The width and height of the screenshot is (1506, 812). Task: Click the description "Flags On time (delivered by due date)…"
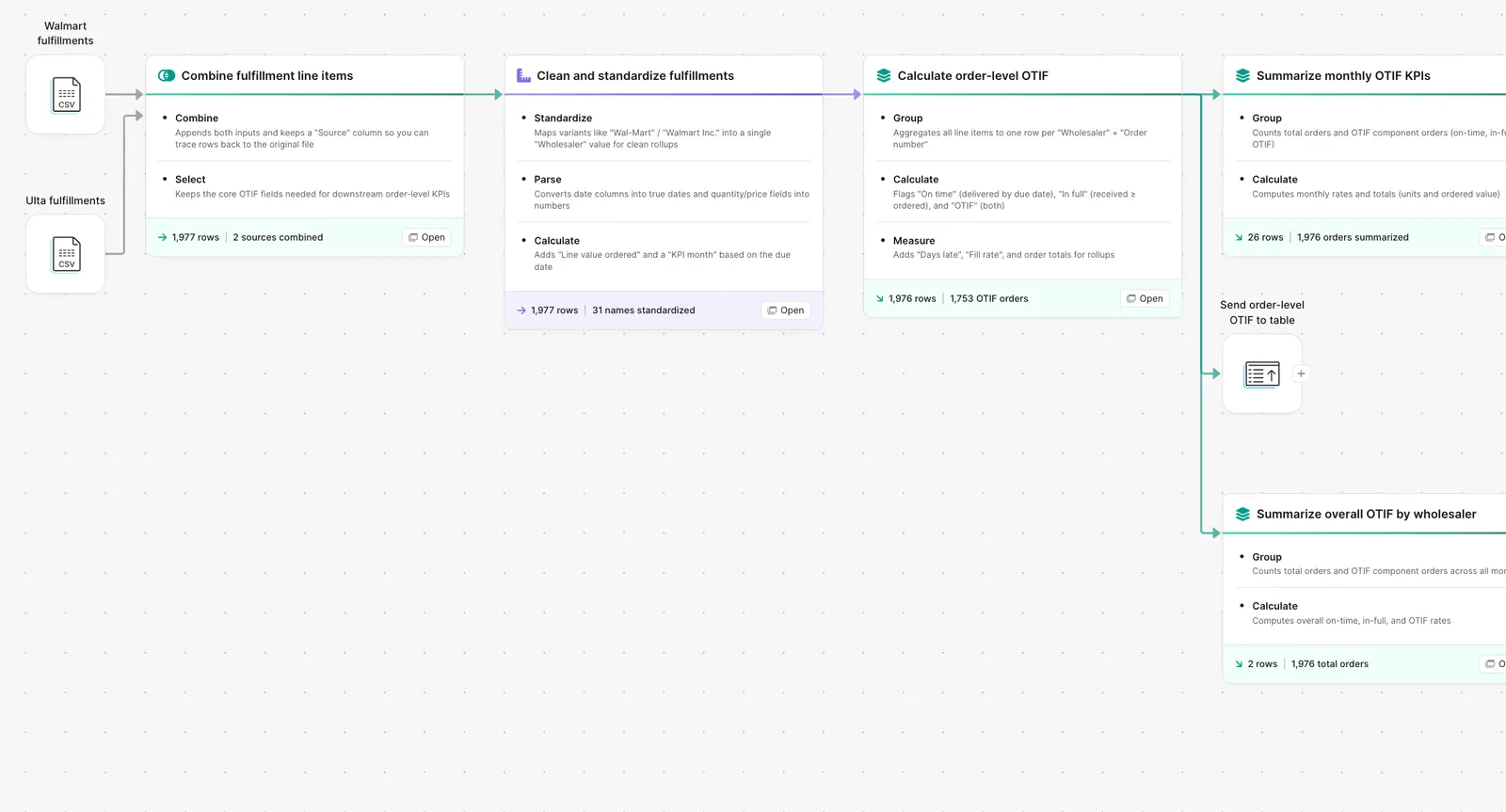point(1015,200)
